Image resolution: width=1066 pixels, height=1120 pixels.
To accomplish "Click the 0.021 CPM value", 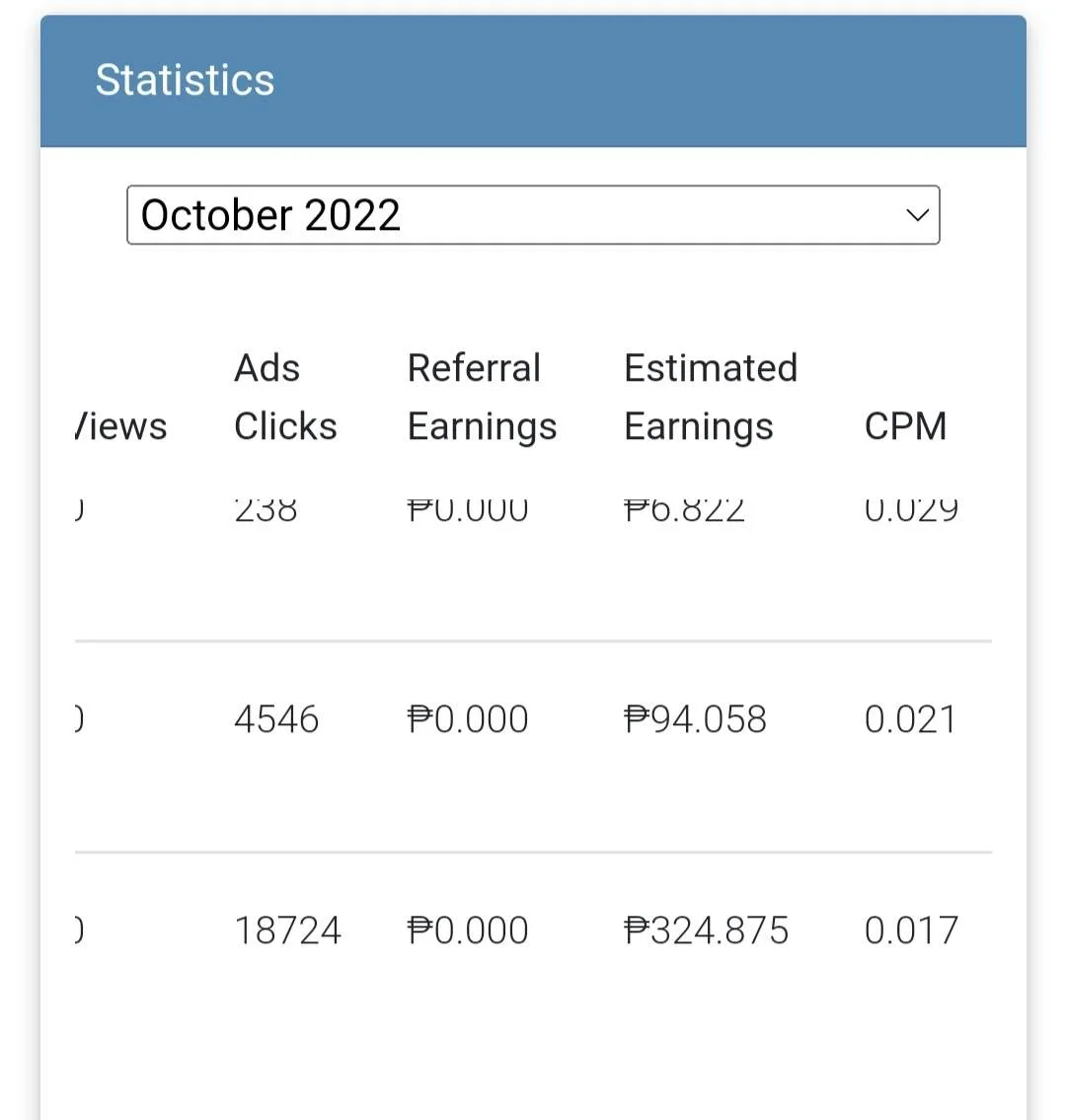I will tap(909, 719).
